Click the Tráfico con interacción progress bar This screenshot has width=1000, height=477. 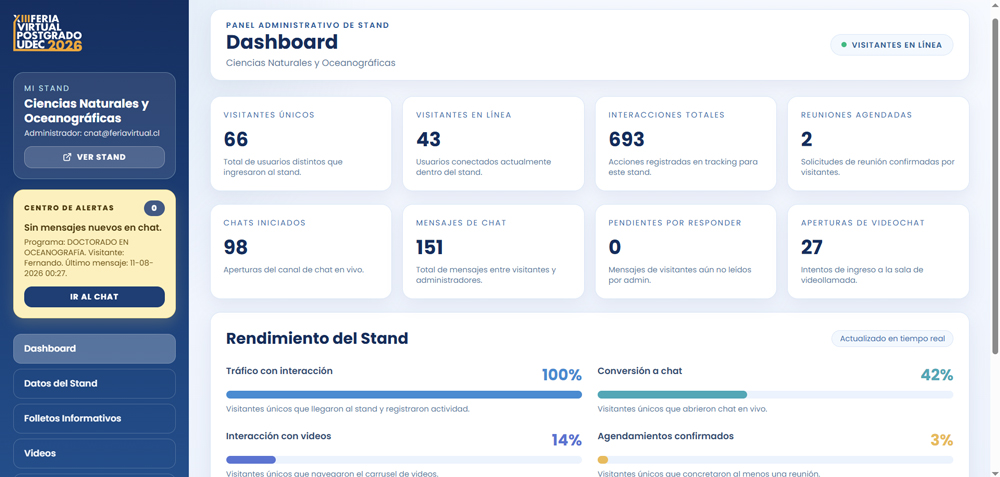tap(404, 395)
